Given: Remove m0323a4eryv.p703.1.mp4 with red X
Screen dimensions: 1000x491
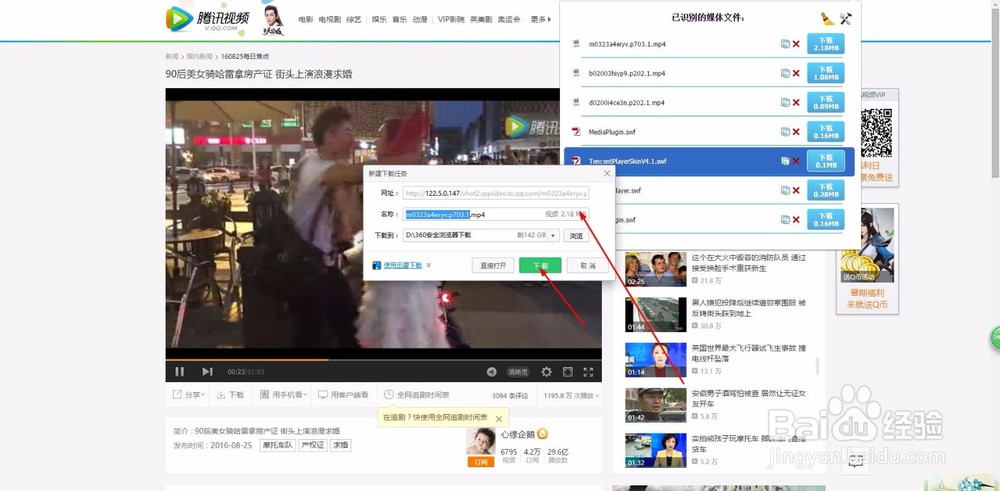Looking at the screenshot, I should tap(796, 44).
